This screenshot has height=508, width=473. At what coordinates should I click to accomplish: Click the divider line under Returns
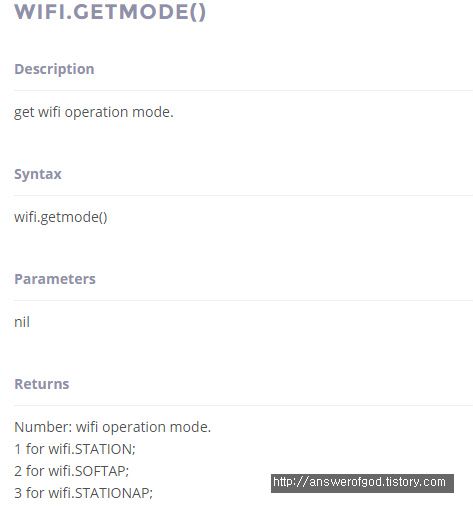click(243, 406)
